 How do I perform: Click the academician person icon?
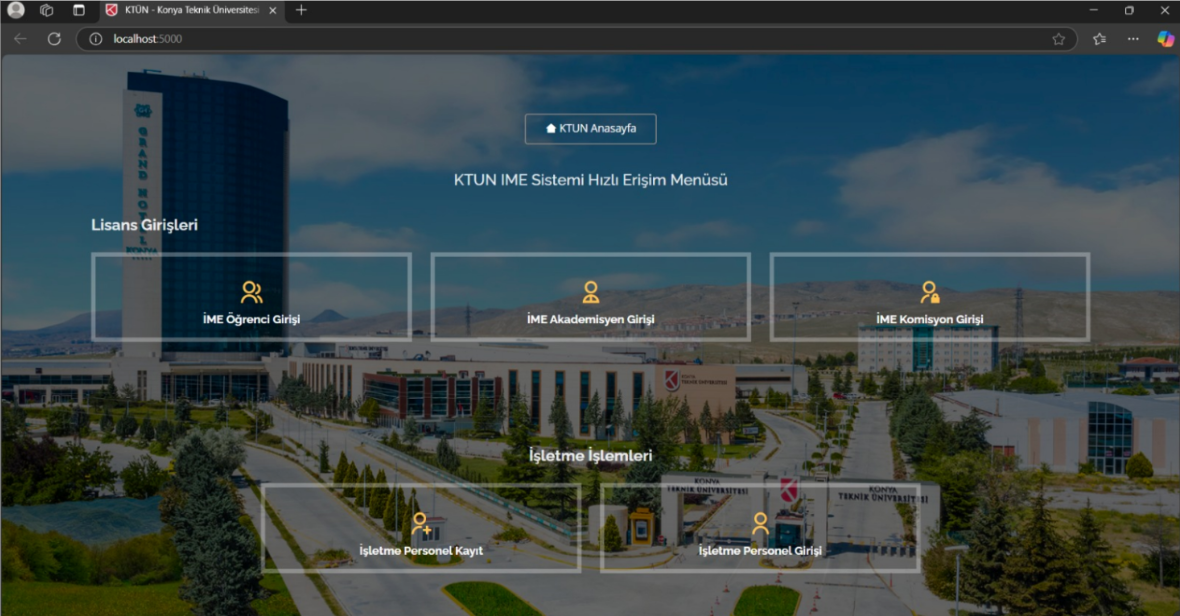(x=591, y=292)
